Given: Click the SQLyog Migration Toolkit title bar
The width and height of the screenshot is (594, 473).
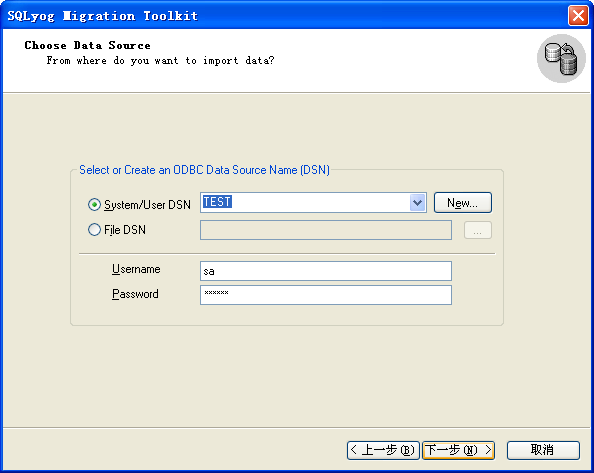Looking at the screenshot, I should click(284, 16).
